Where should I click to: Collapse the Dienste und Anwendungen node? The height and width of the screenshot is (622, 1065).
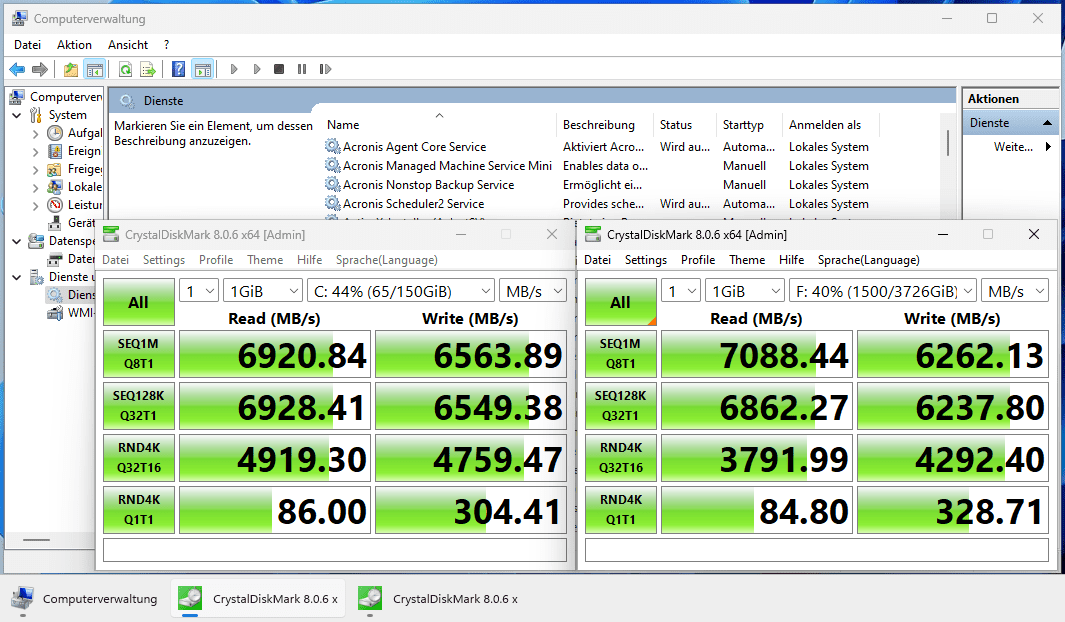17,277
